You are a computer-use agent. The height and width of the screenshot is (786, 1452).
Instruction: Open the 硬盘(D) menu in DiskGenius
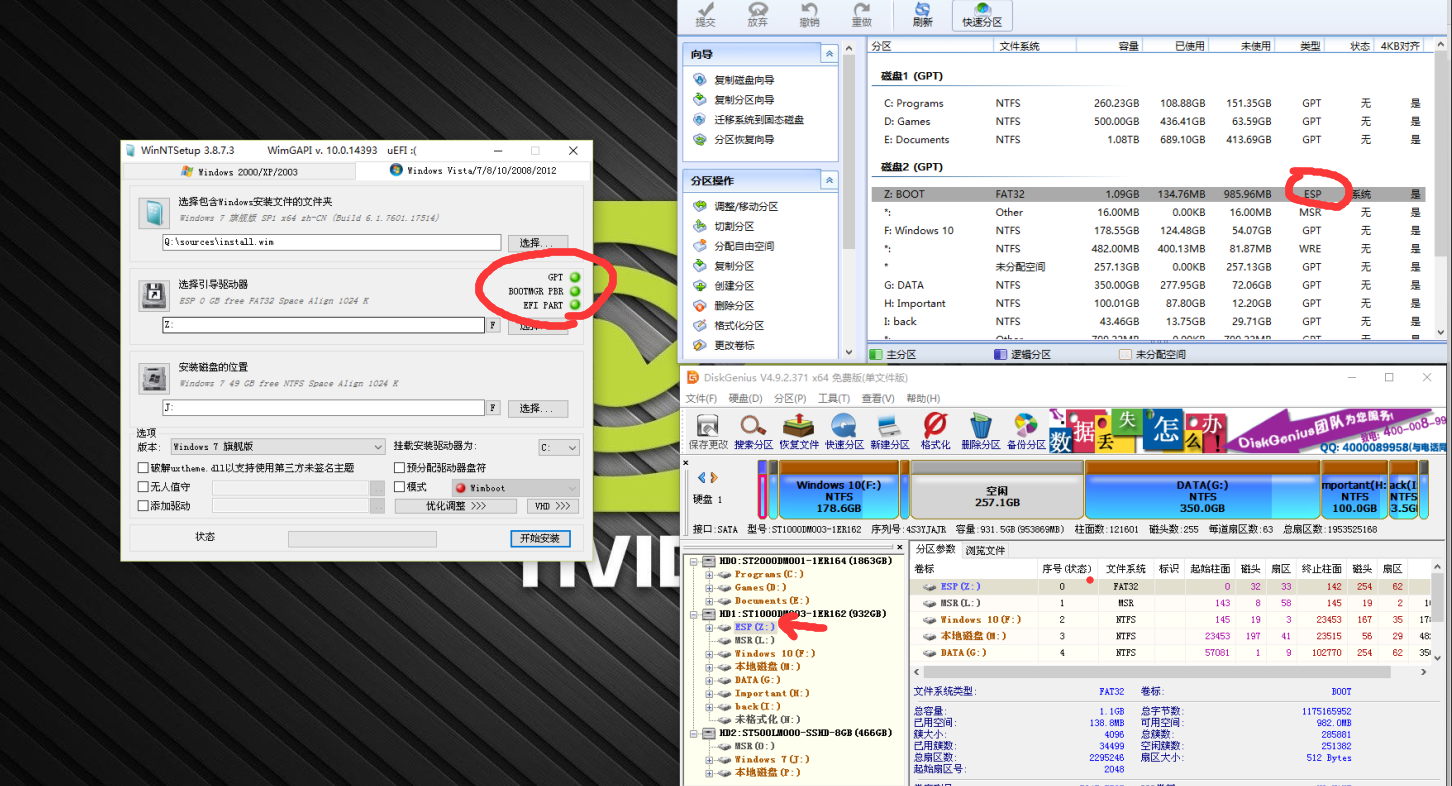(746, 398)
